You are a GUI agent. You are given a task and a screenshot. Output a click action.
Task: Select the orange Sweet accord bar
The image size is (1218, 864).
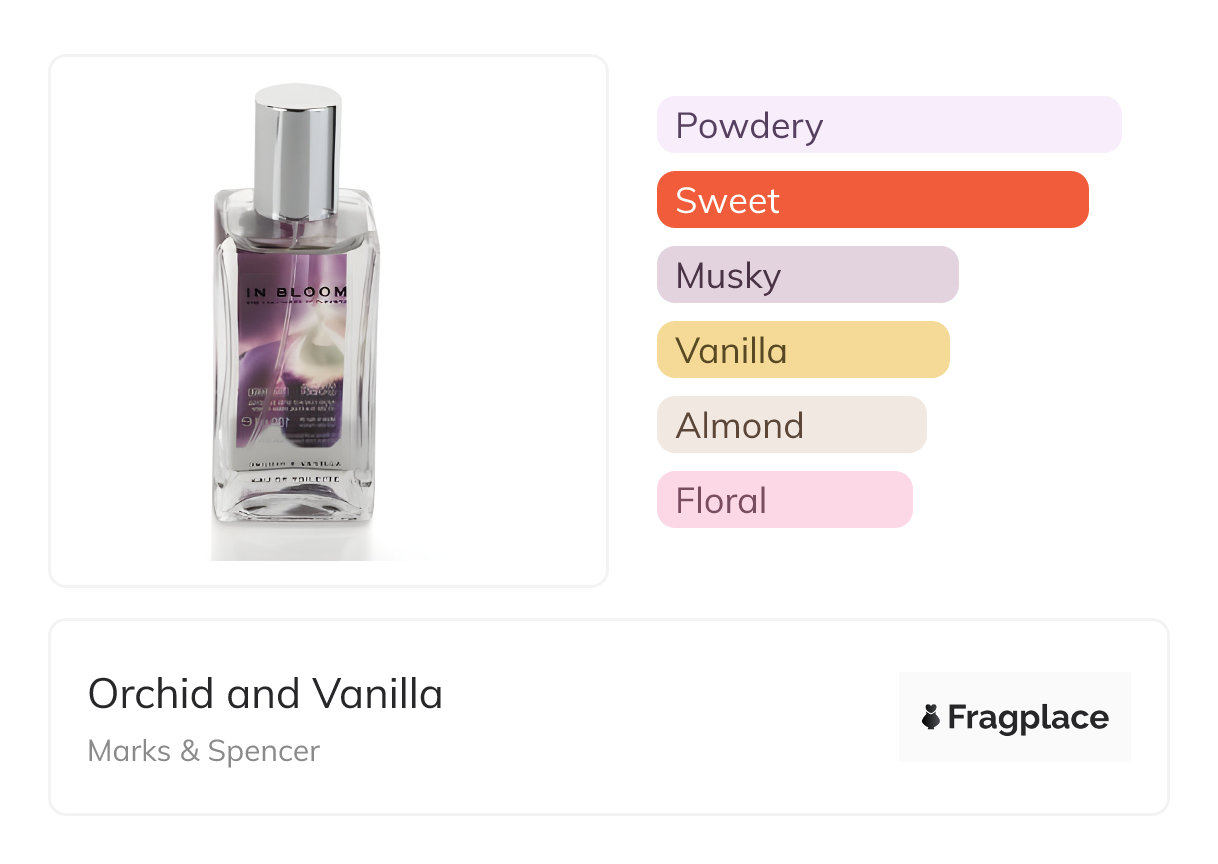tap(872, 200)
